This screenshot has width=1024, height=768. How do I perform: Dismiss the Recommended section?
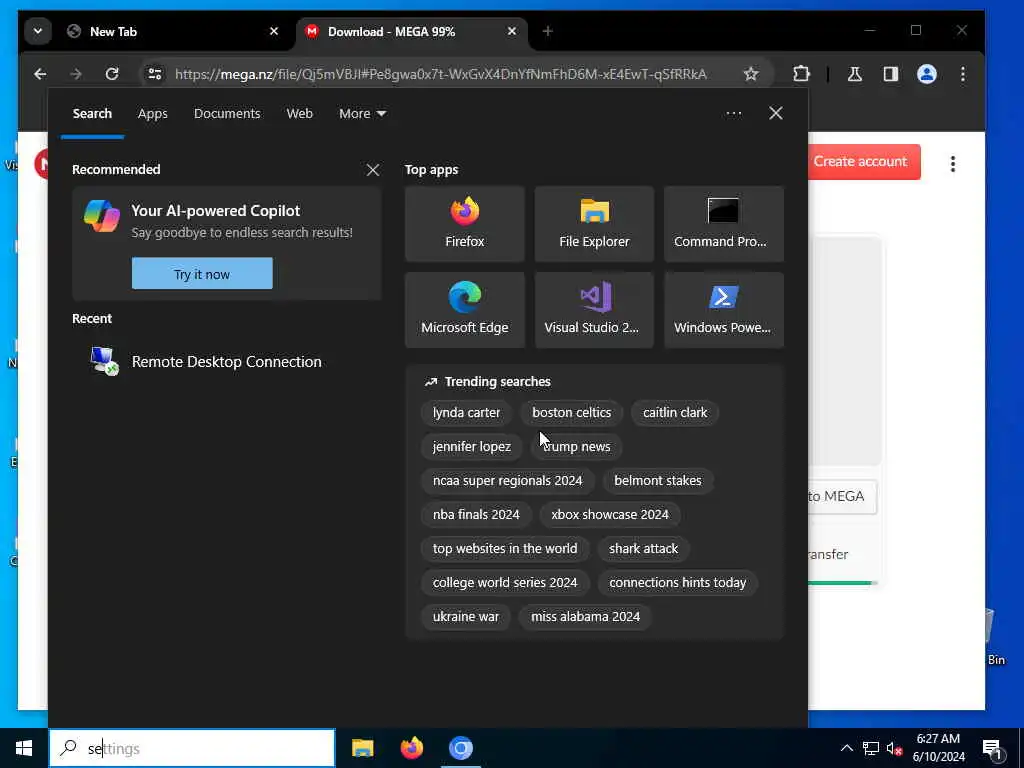[x=373, y=170]
